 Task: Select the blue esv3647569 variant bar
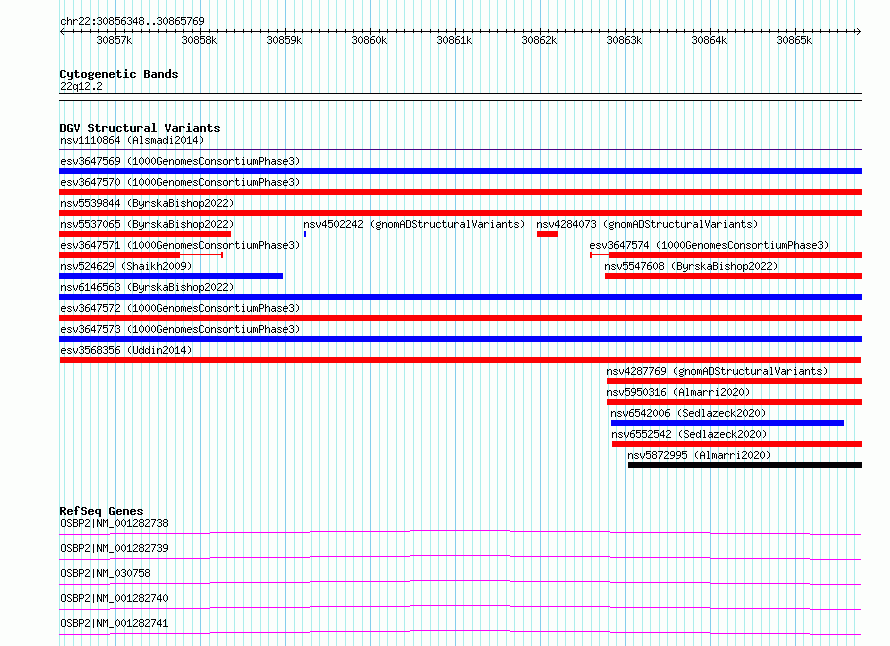pyautogui.click(x=460, y=171)
